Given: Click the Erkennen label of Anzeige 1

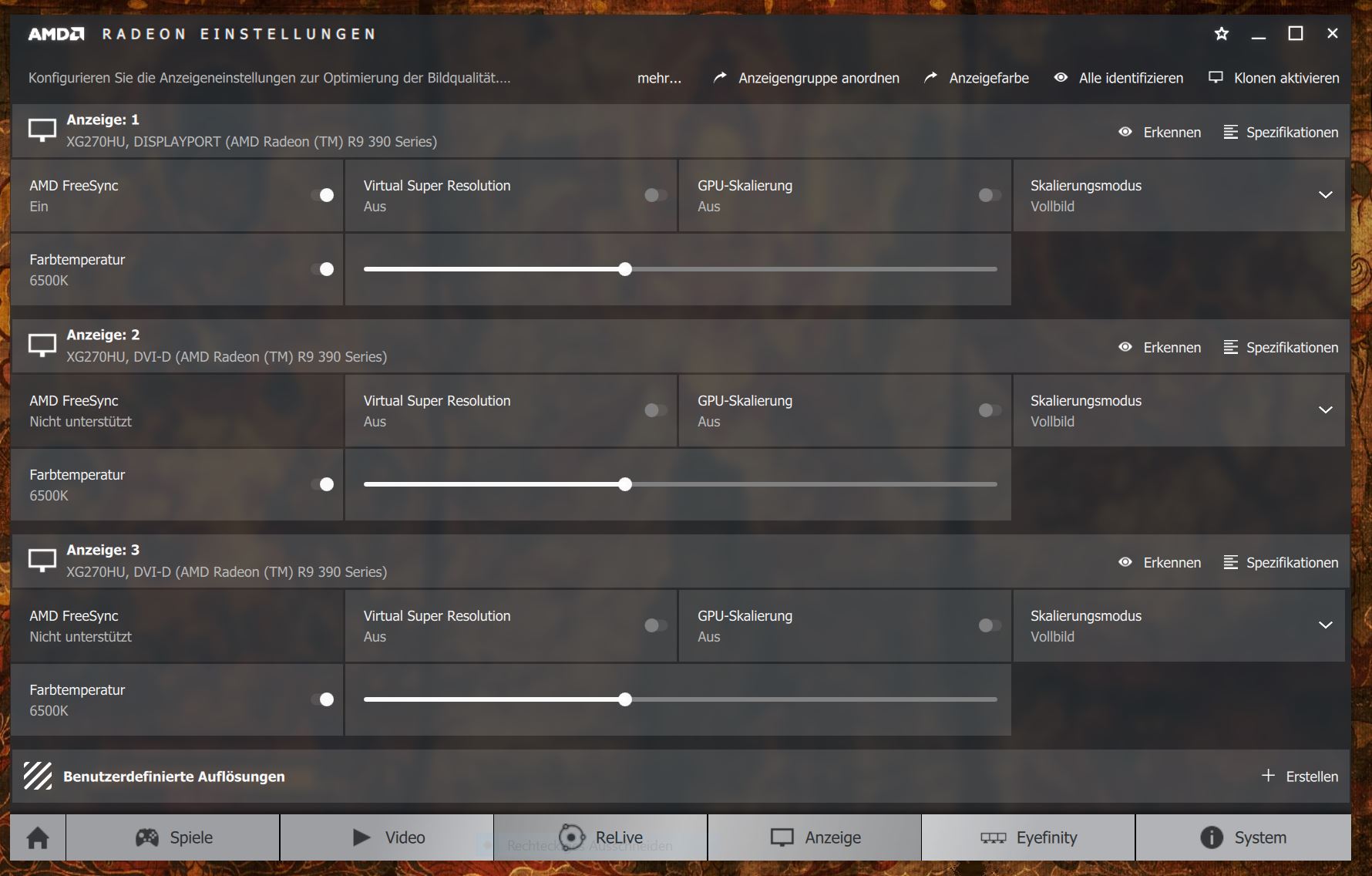Looking at the screenshot, I should 1172,133.
